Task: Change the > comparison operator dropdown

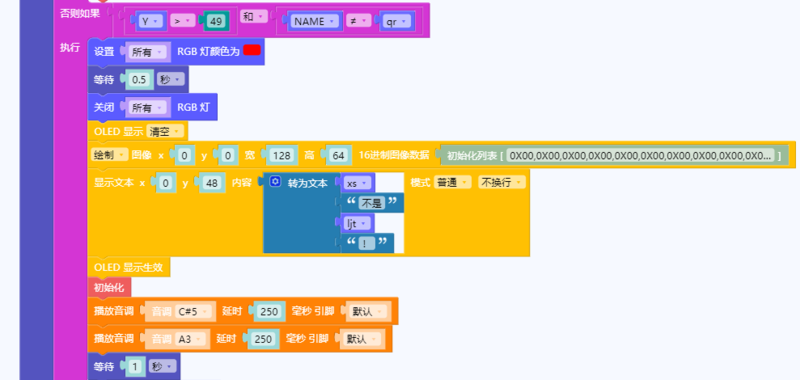Action: 182,21
